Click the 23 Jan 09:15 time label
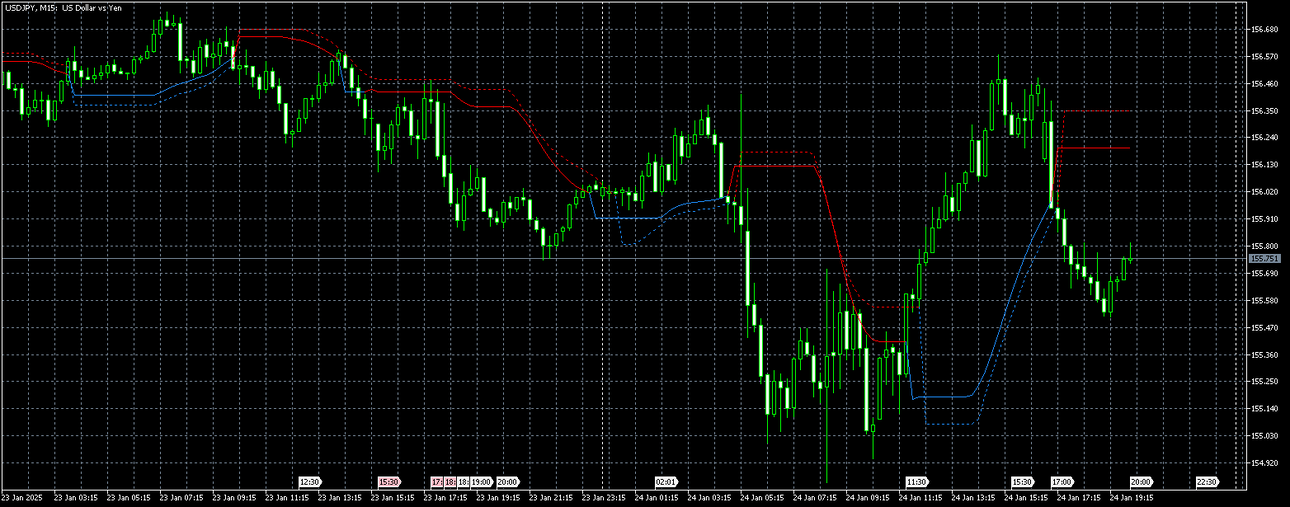 [x=233, y=496]
